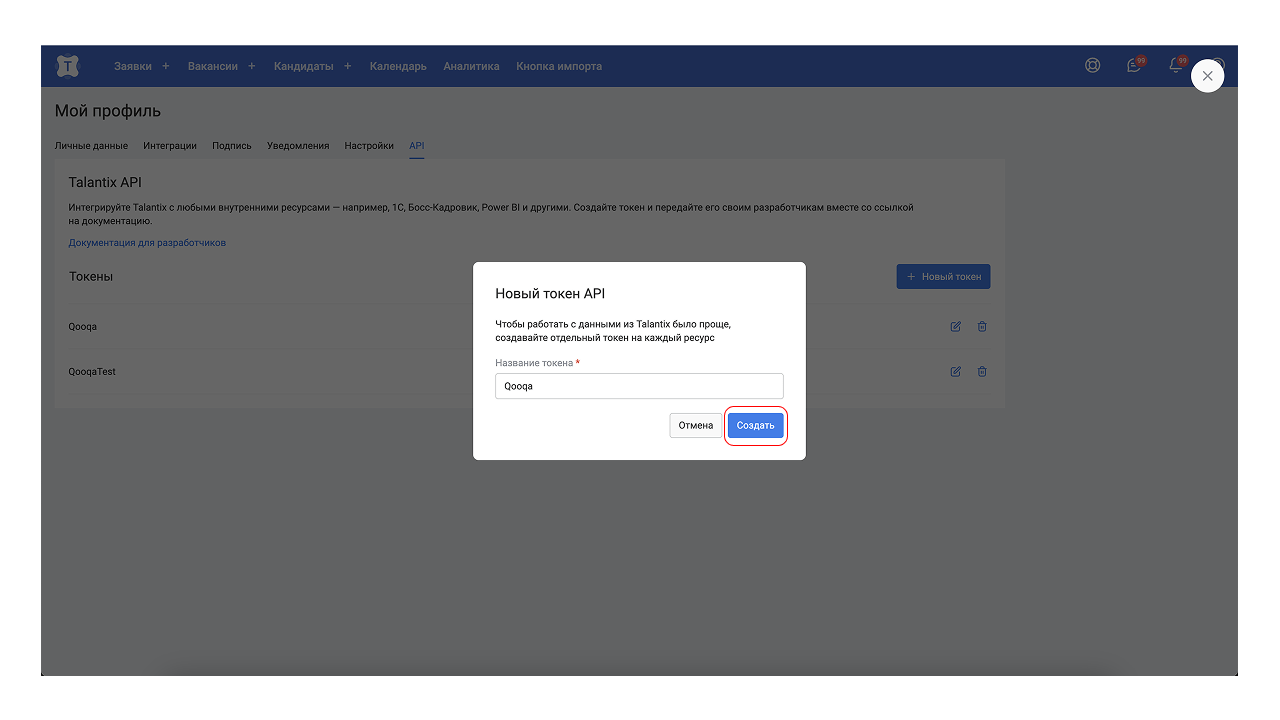Switch to the Настройки tab
This screenshot has width=1280, height=720.
point(369,146)
